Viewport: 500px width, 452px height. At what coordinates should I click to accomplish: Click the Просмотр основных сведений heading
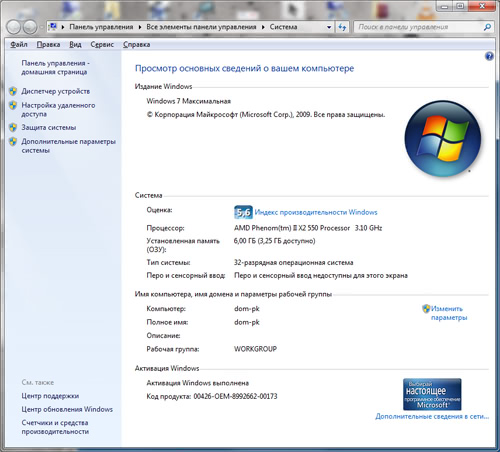tap(244, 68)
